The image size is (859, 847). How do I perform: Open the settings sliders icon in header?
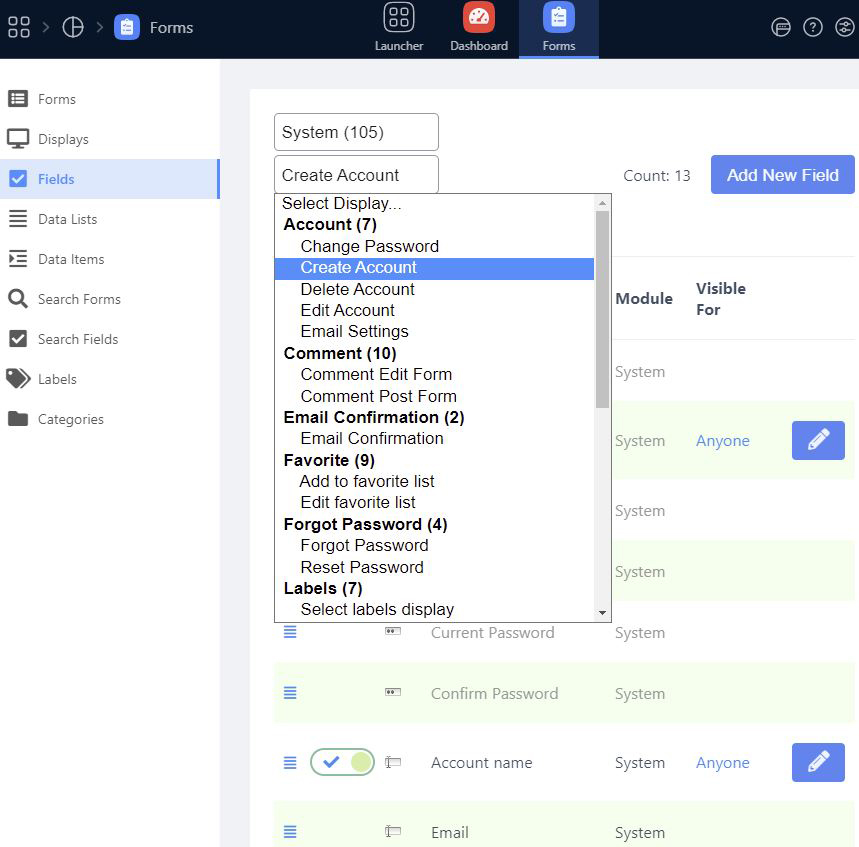click(x=844, y=27)
